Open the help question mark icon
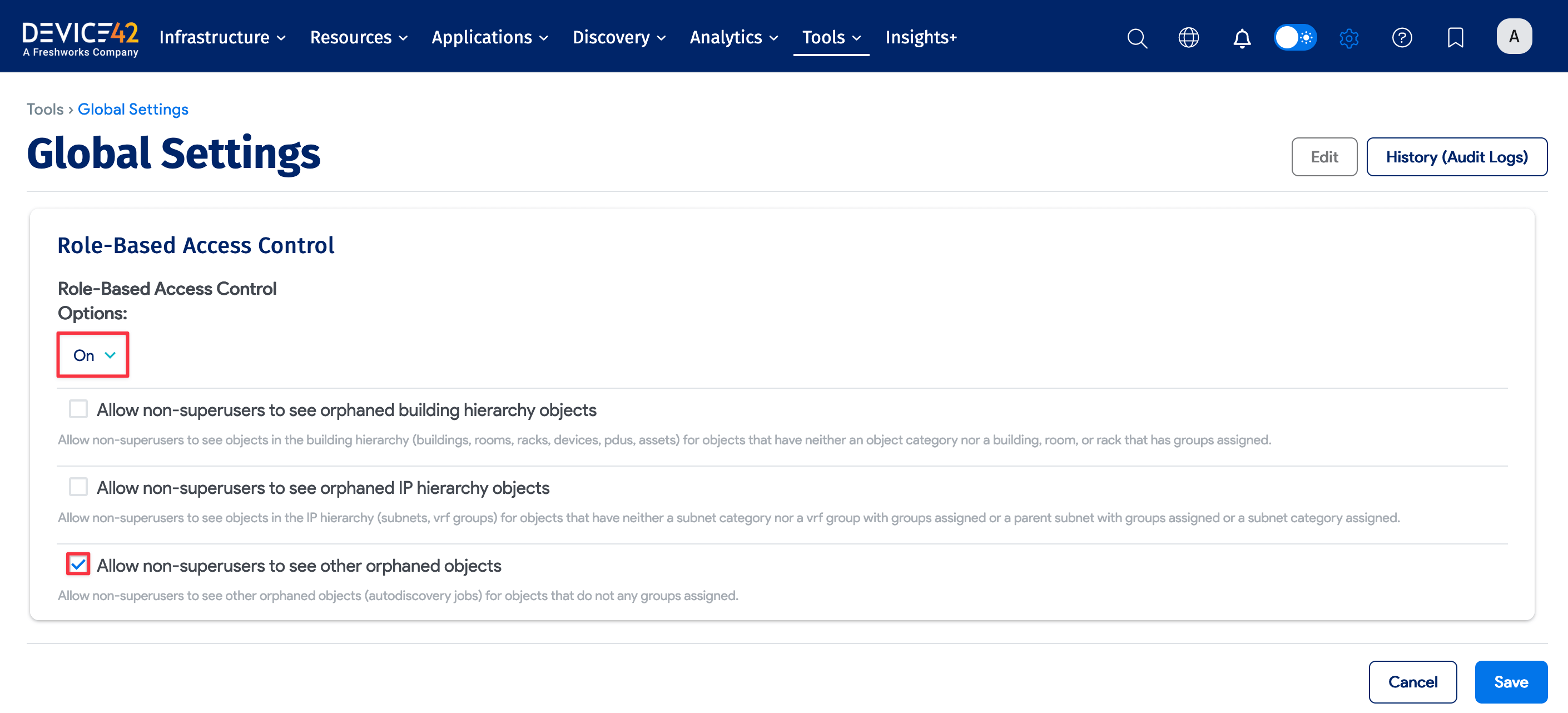Screen dimensions: 1568x713 (x=1402, y=38)
